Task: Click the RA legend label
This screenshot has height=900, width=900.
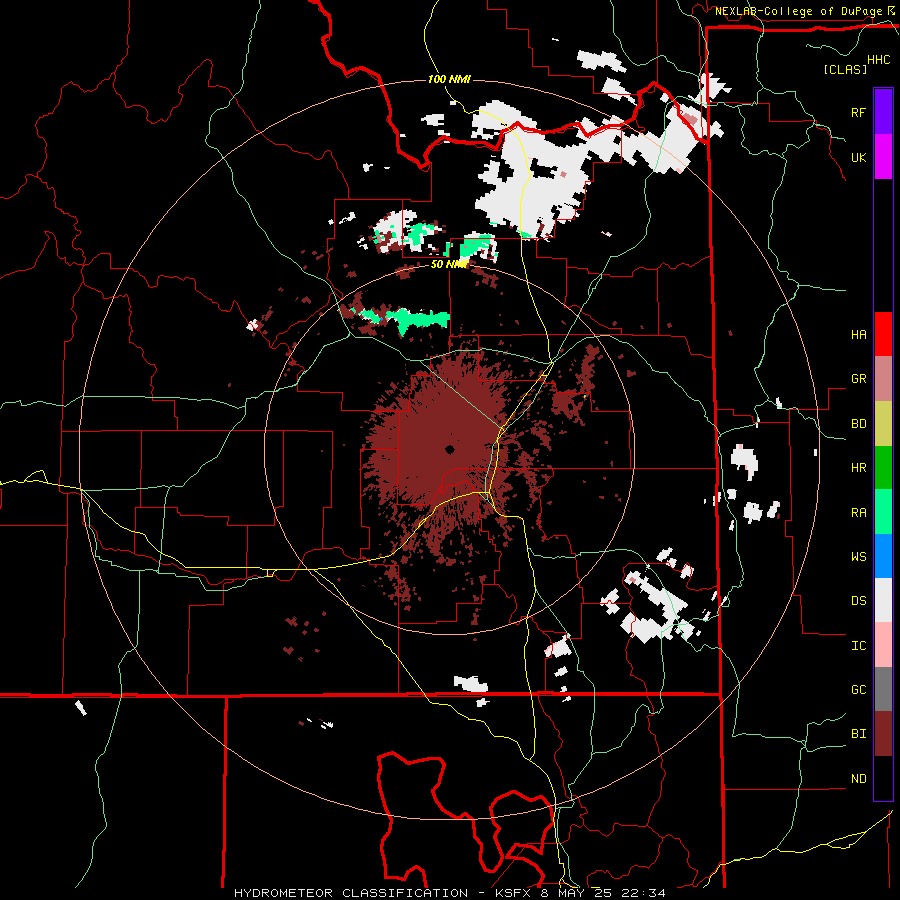Action: tap(858, 513)
